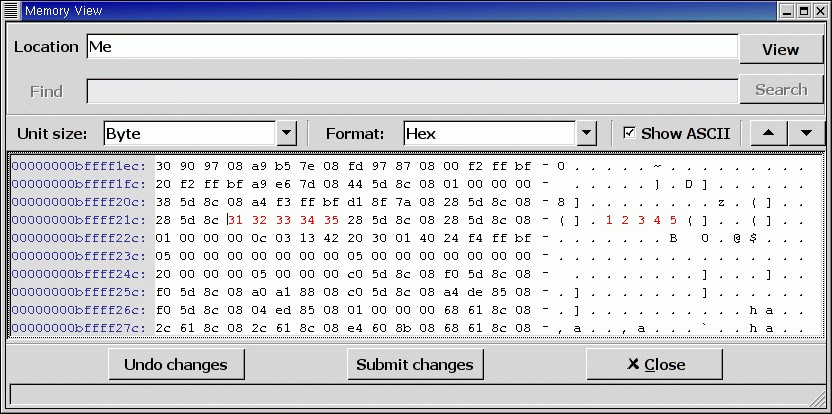Click hex byte d1 in bffff20c row
The image size is (832, 414).
click(355, 202)
